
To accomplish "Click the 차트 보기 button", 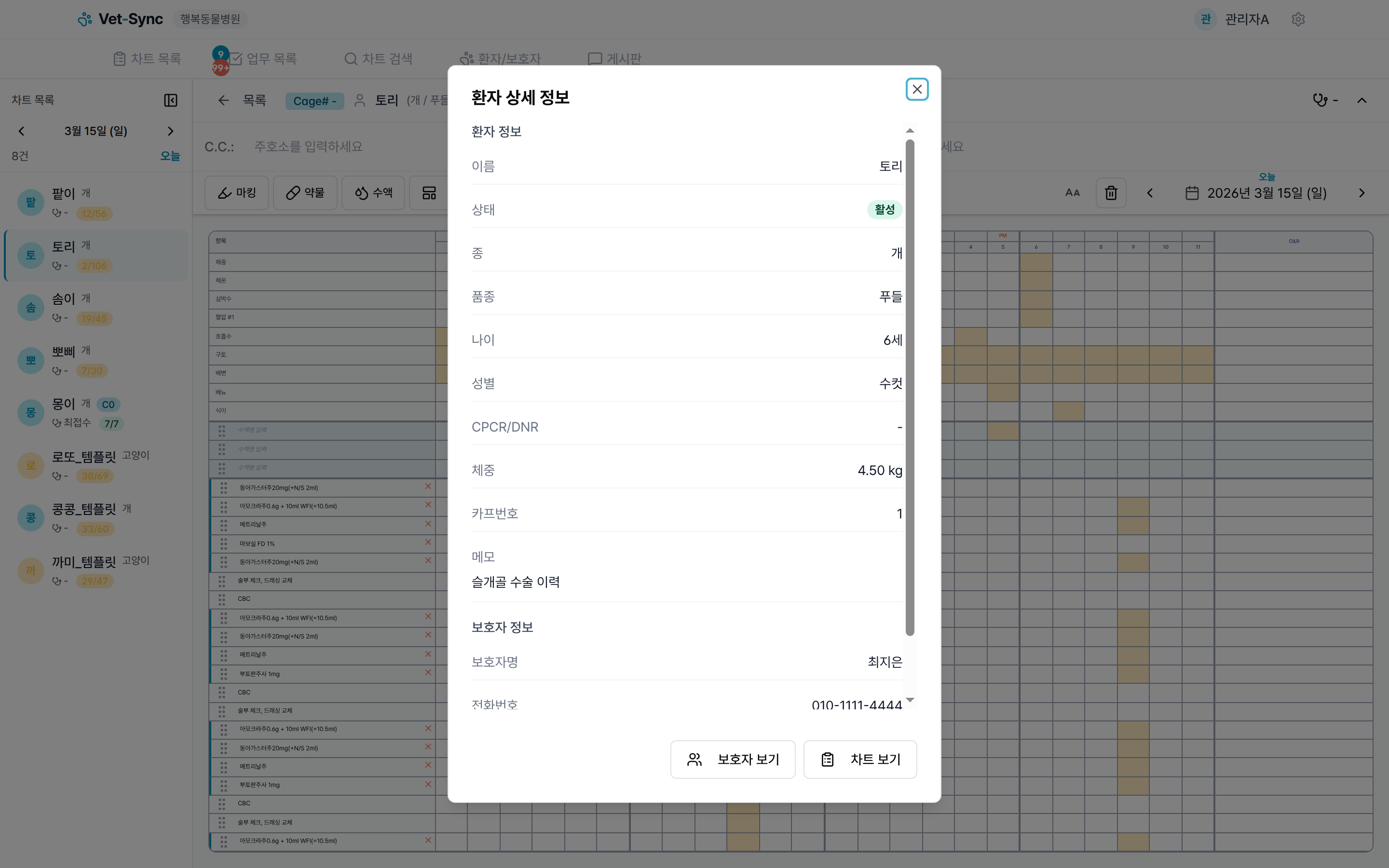I will click(860, 759).
